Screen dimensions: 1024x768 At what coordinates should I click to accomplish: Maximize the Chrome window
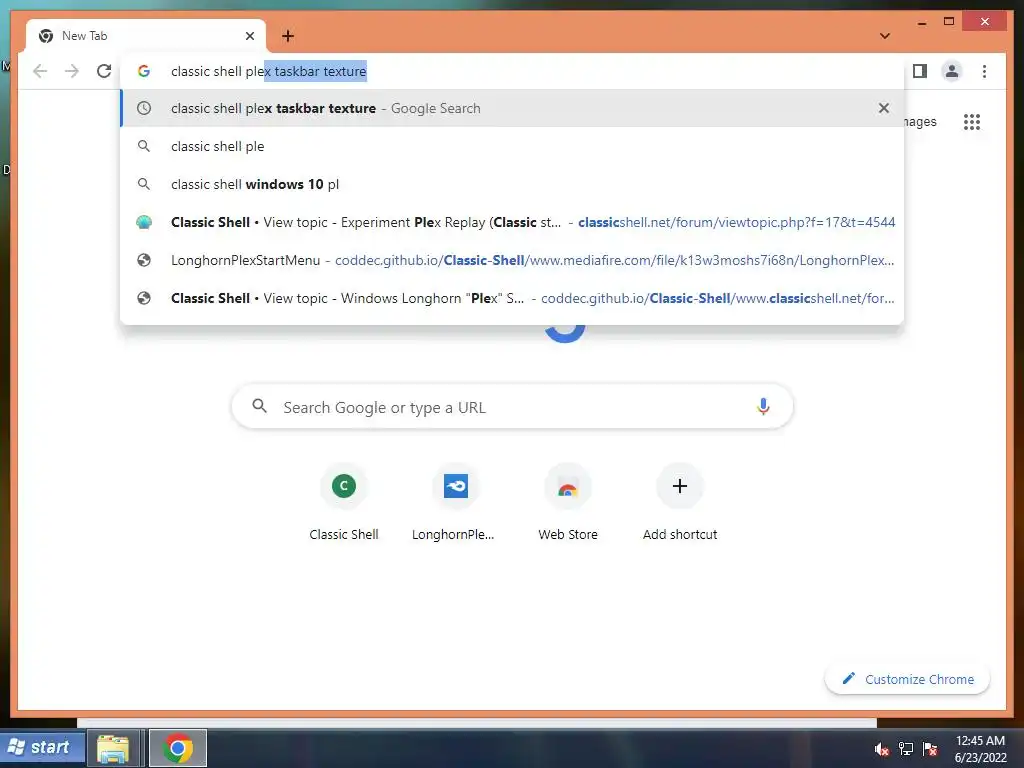tap(949, 22)
